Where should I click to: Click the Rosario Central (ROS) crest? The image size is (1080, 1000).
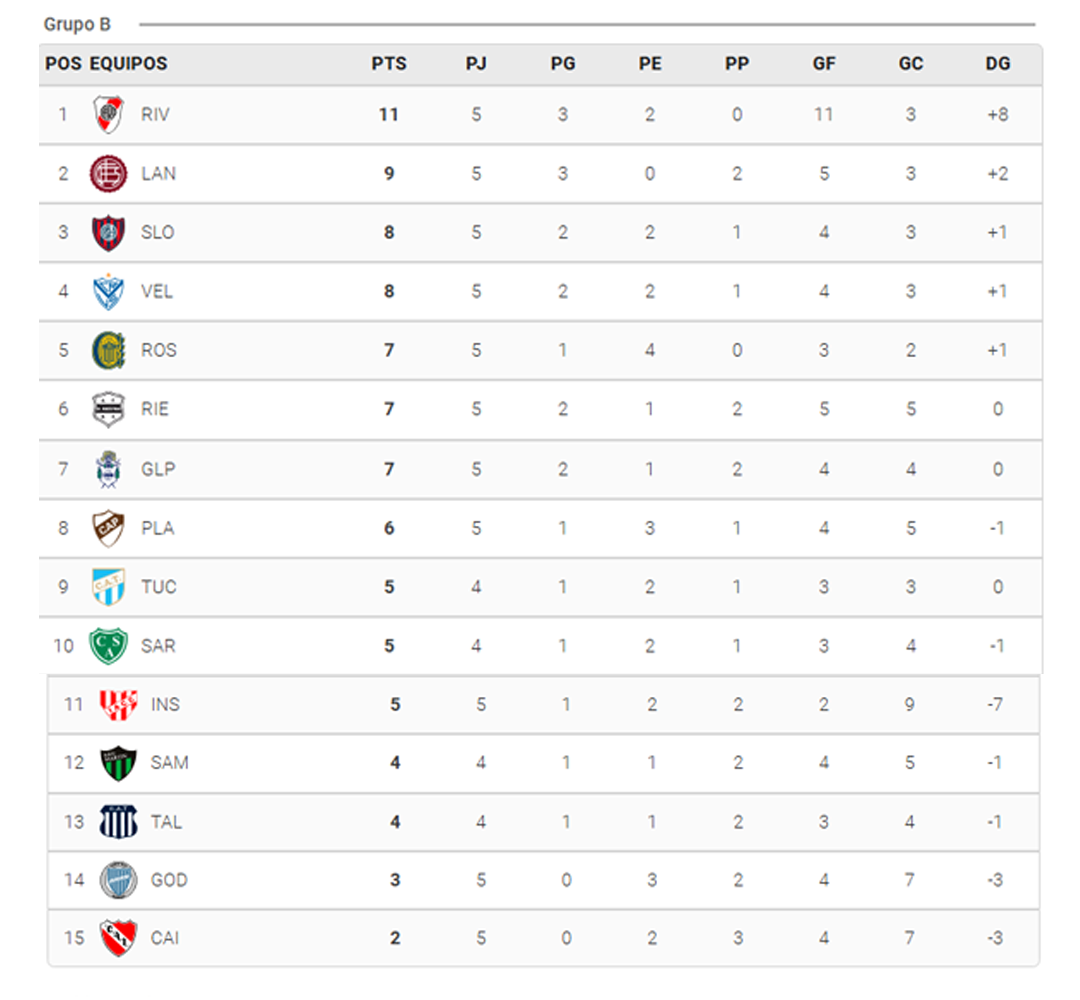coord(107,351)
